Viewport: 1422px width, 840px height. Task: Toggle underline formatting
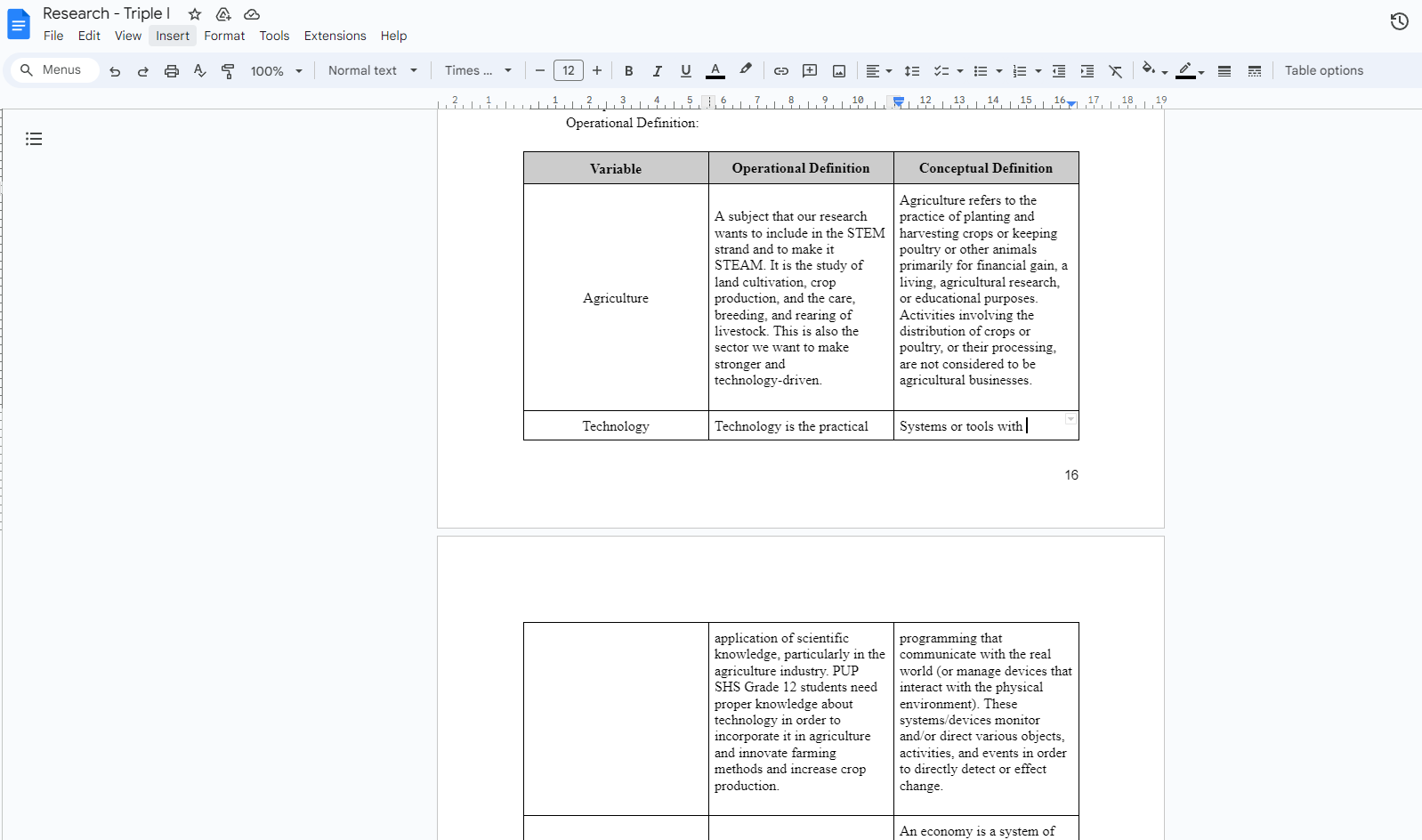(686, 71)
